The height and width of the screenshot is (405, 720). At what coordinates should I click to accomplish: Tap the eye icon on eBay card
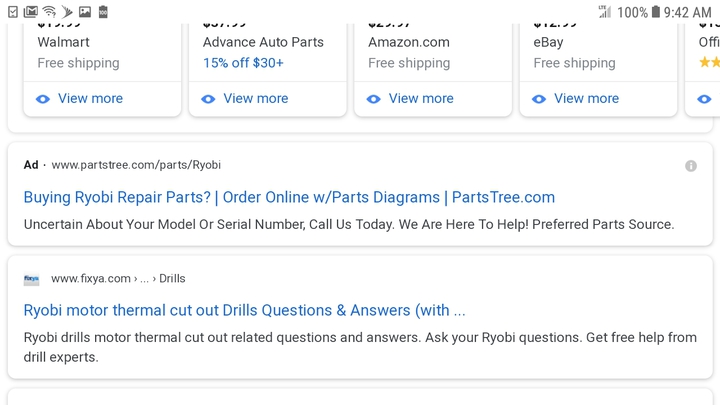[x=539, y=99]
